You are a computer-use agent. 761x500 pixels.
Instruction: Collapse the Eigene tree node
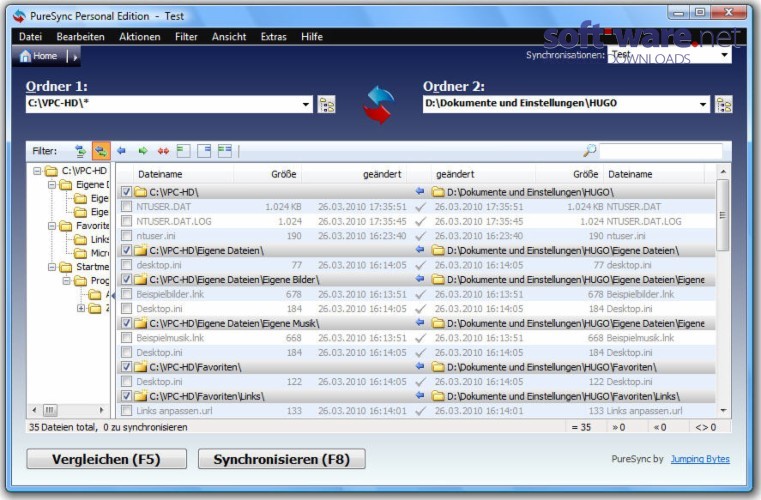point(51,185)
